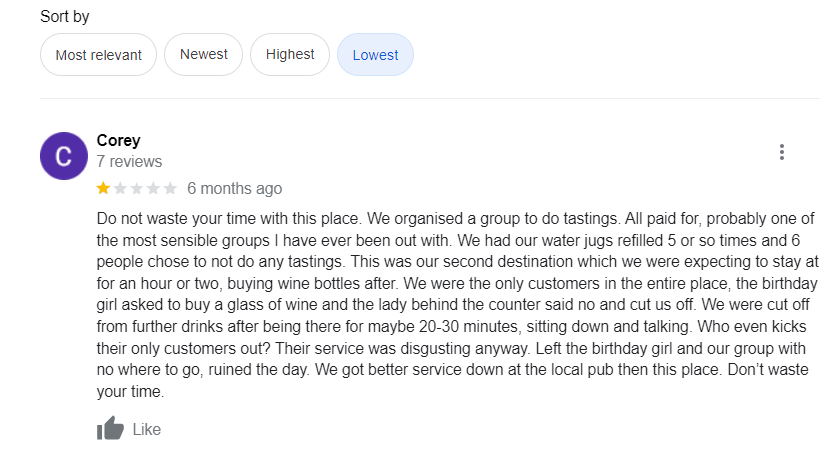Viewport: 840px width, 454px height.
Task: Click the 'Sort by' heading
Action: point(64,17)
